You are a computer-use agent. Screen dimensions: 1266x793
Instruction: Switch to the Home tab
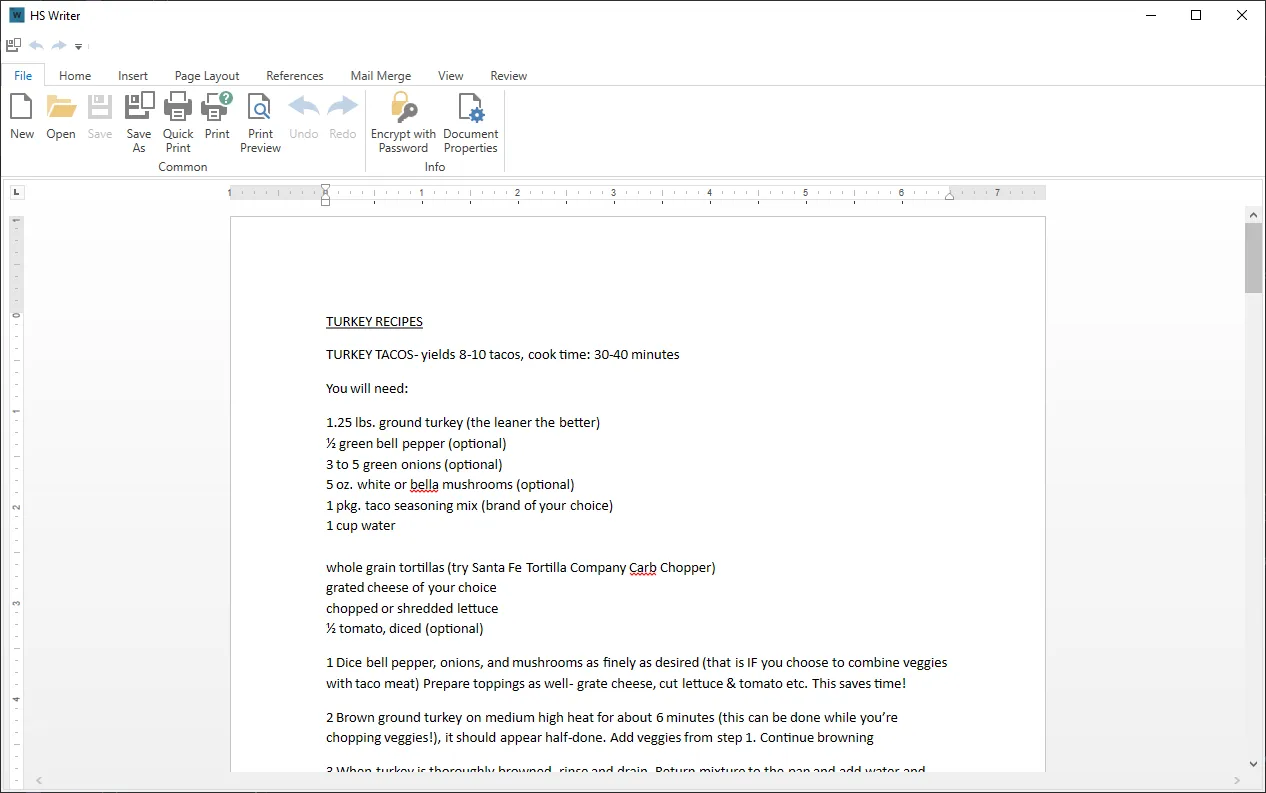[75, 75]
